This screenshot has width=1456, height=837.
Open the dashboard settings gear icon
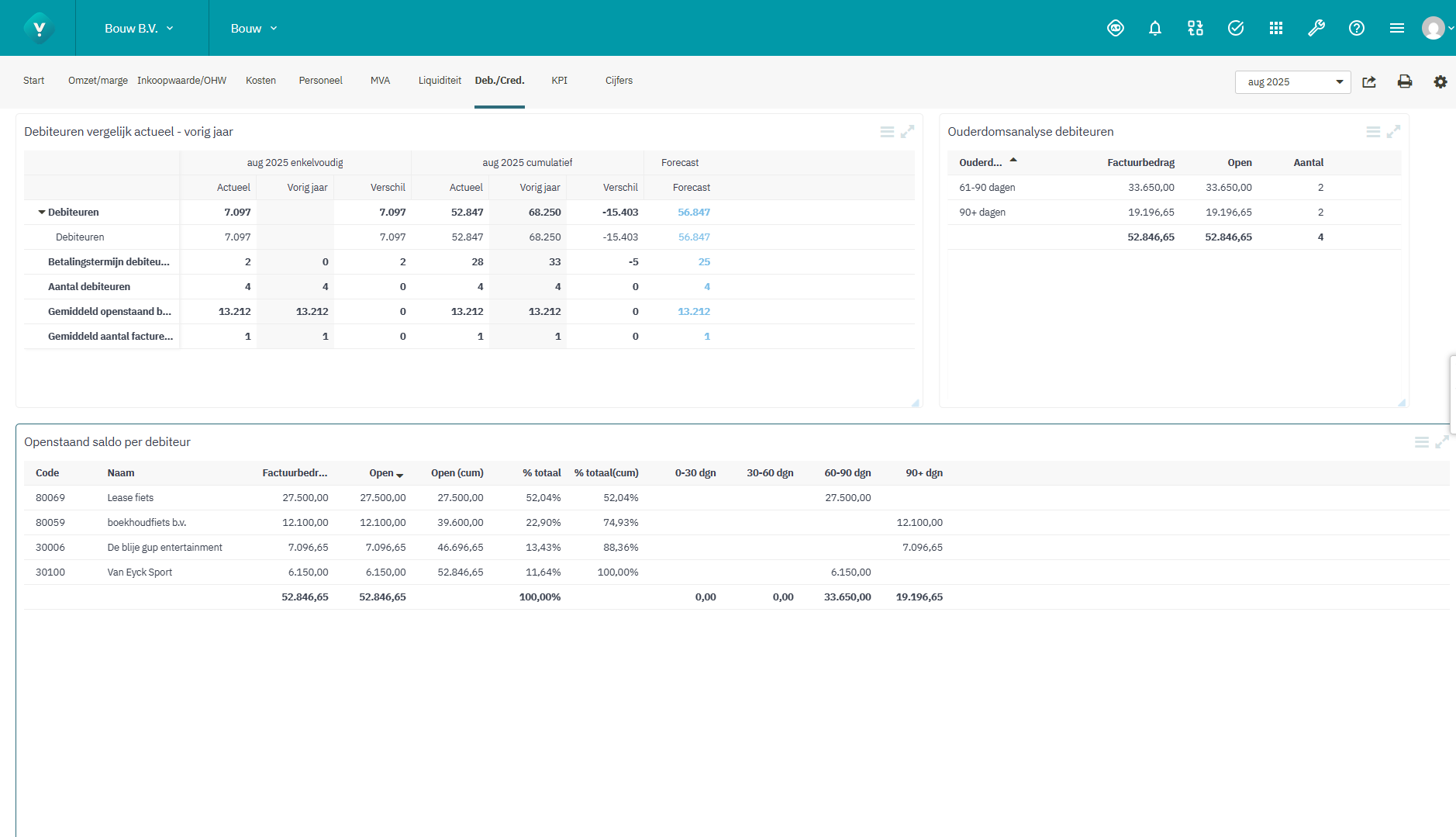tap(1440, 81)
